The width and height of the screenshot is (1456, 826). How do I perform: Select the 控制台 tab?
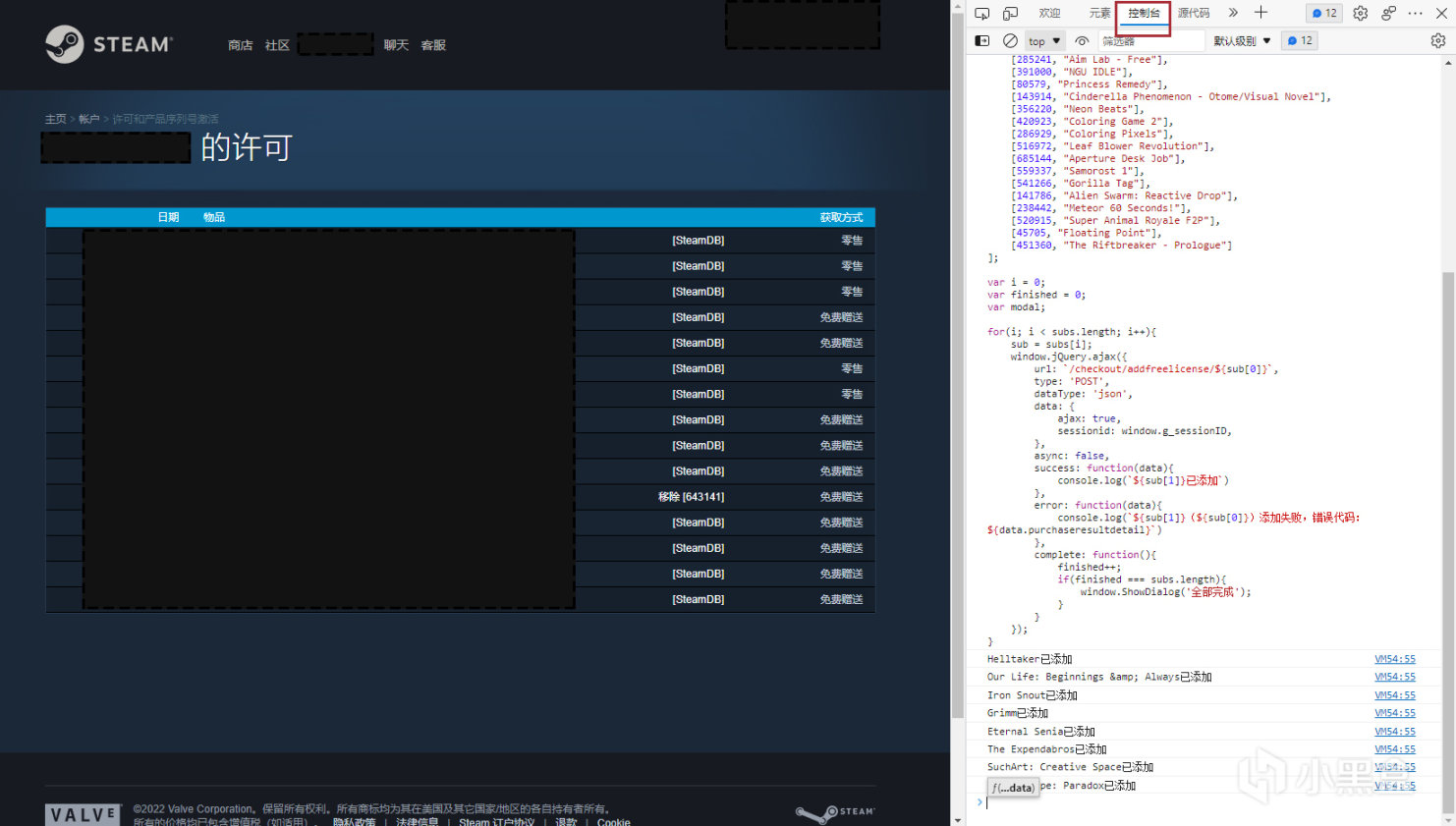(x=1144, y=13)
